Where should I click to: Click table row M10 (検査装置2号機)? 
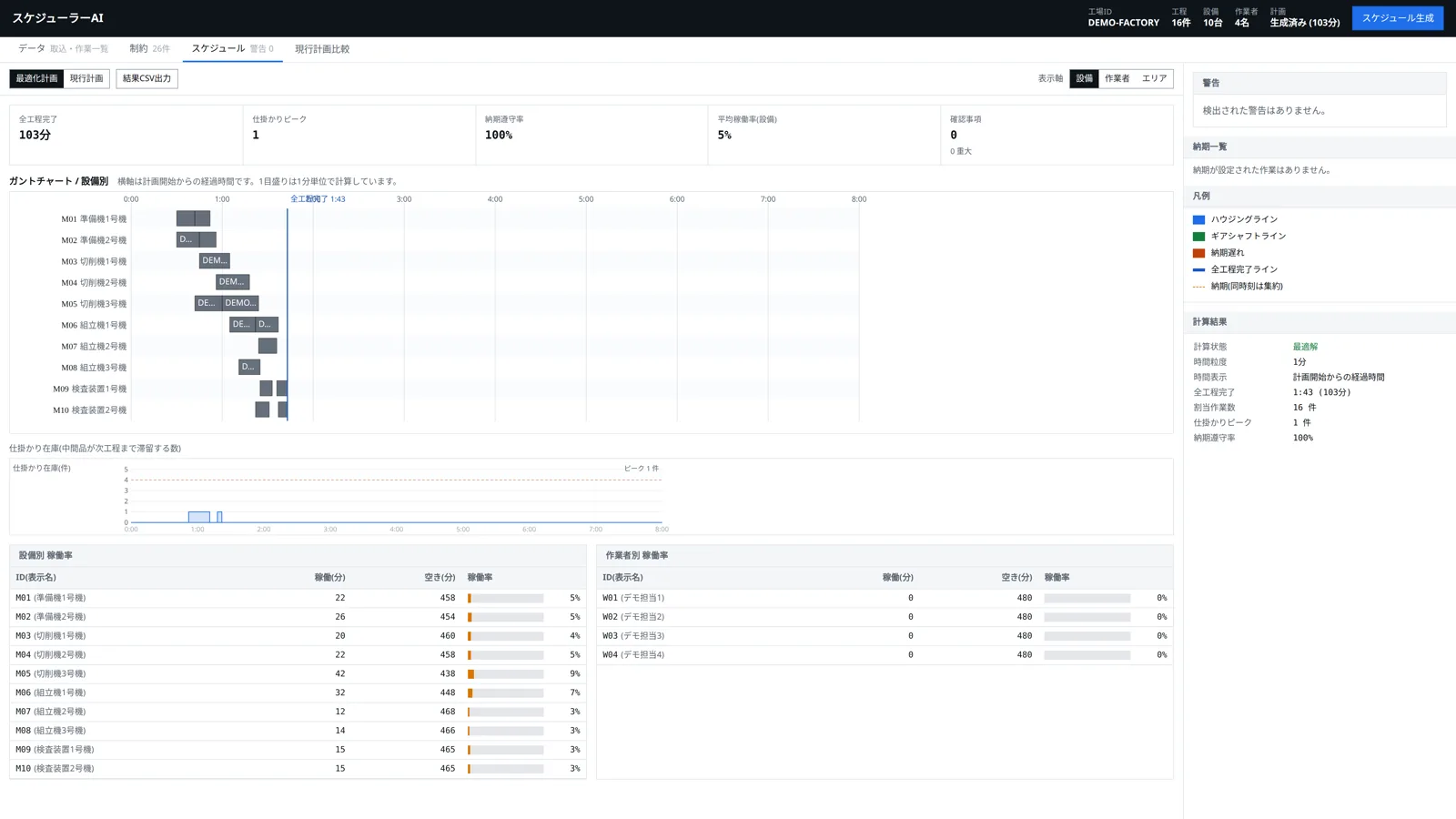tap(298, 769)
